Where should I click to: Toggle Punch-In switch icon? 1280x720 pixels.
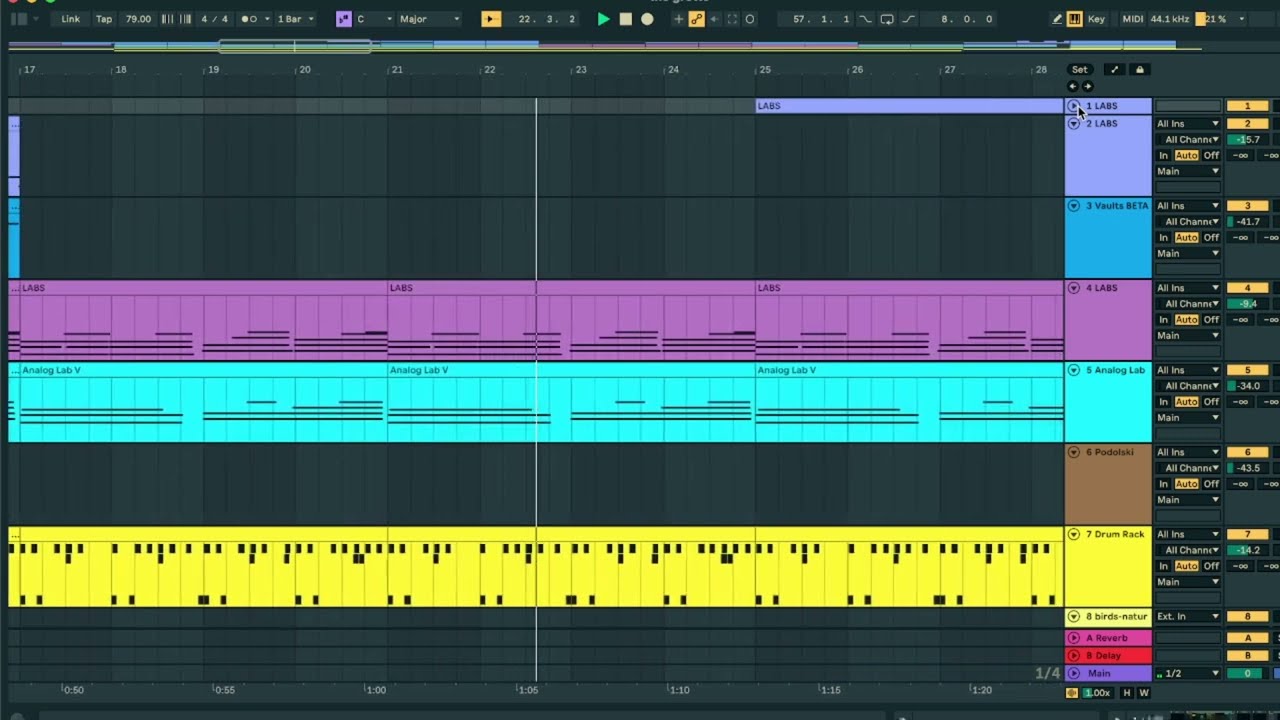866,19
